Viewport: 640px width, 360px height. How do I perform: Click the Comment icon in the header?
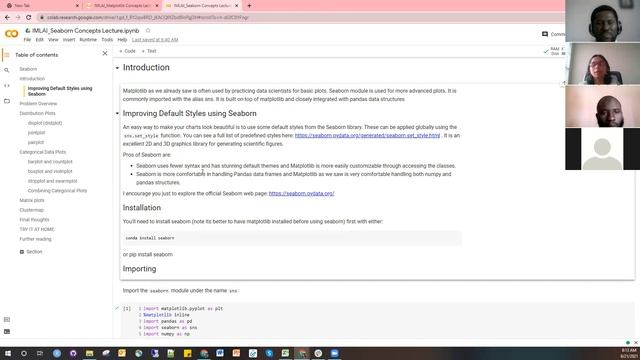545,34
